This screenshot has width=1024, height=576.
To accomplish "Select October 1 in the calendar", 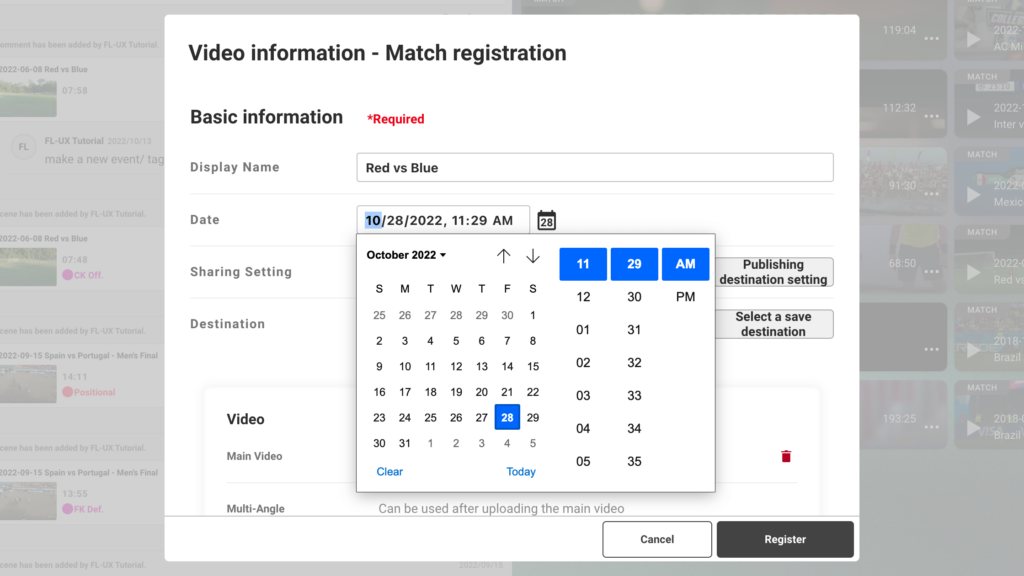I will click(533, 315).
